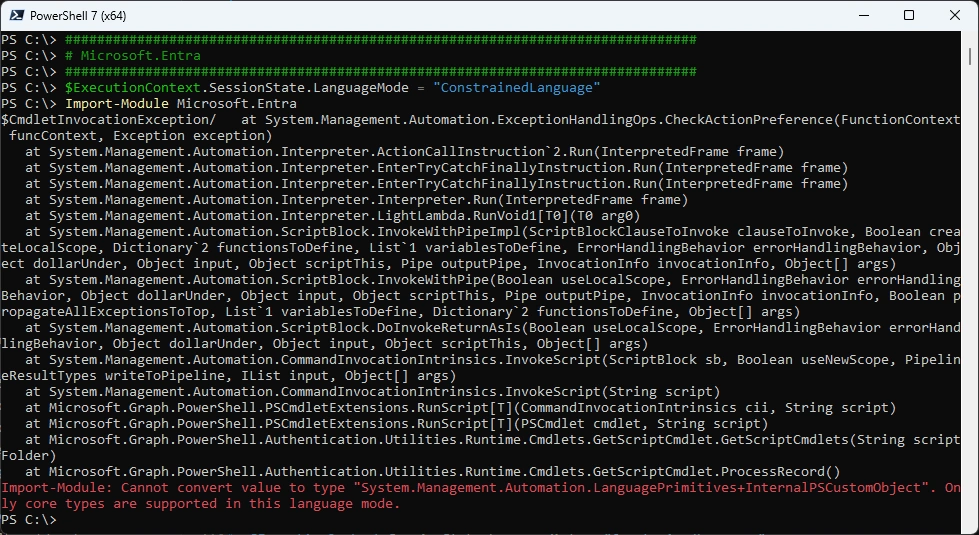Maximize the PowerShell 7 window

[908, 15]
